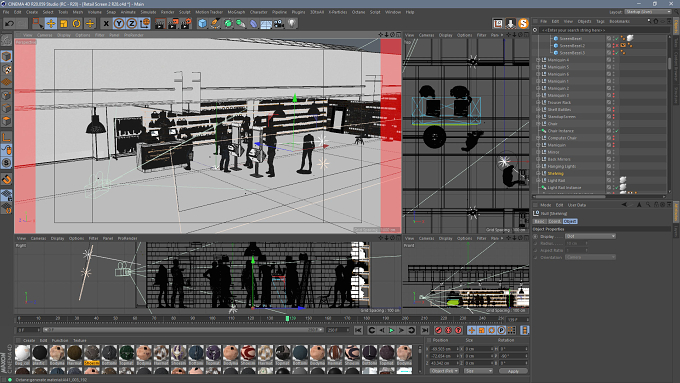680x383 pixels.
Task: Toggle visibility dots for Mannequin 3
Action: point(613,95)
